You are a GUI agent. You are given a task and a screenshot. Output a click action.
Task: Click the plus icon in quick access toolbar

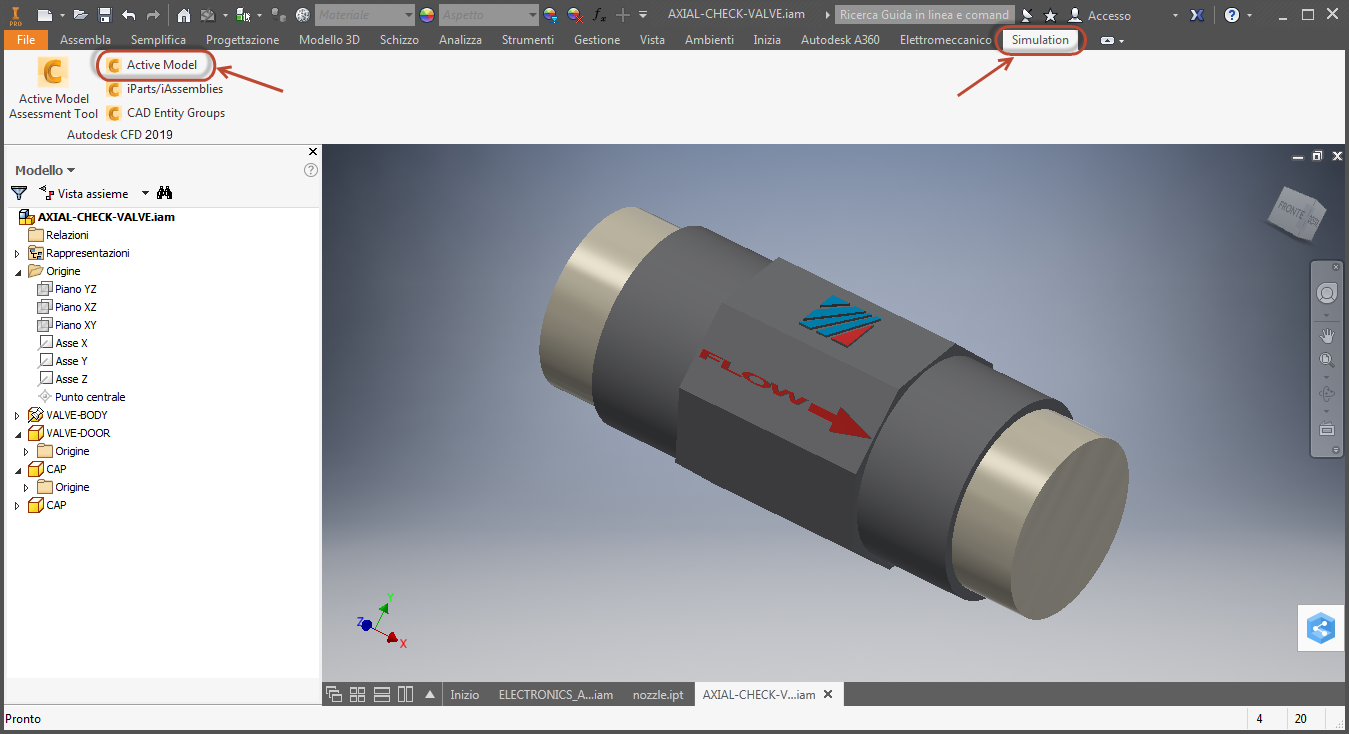click(622, 15)
